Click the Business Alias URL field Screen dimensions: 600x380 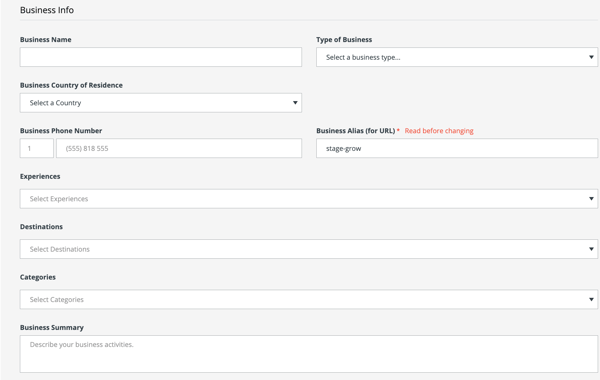tap(457, 148)
